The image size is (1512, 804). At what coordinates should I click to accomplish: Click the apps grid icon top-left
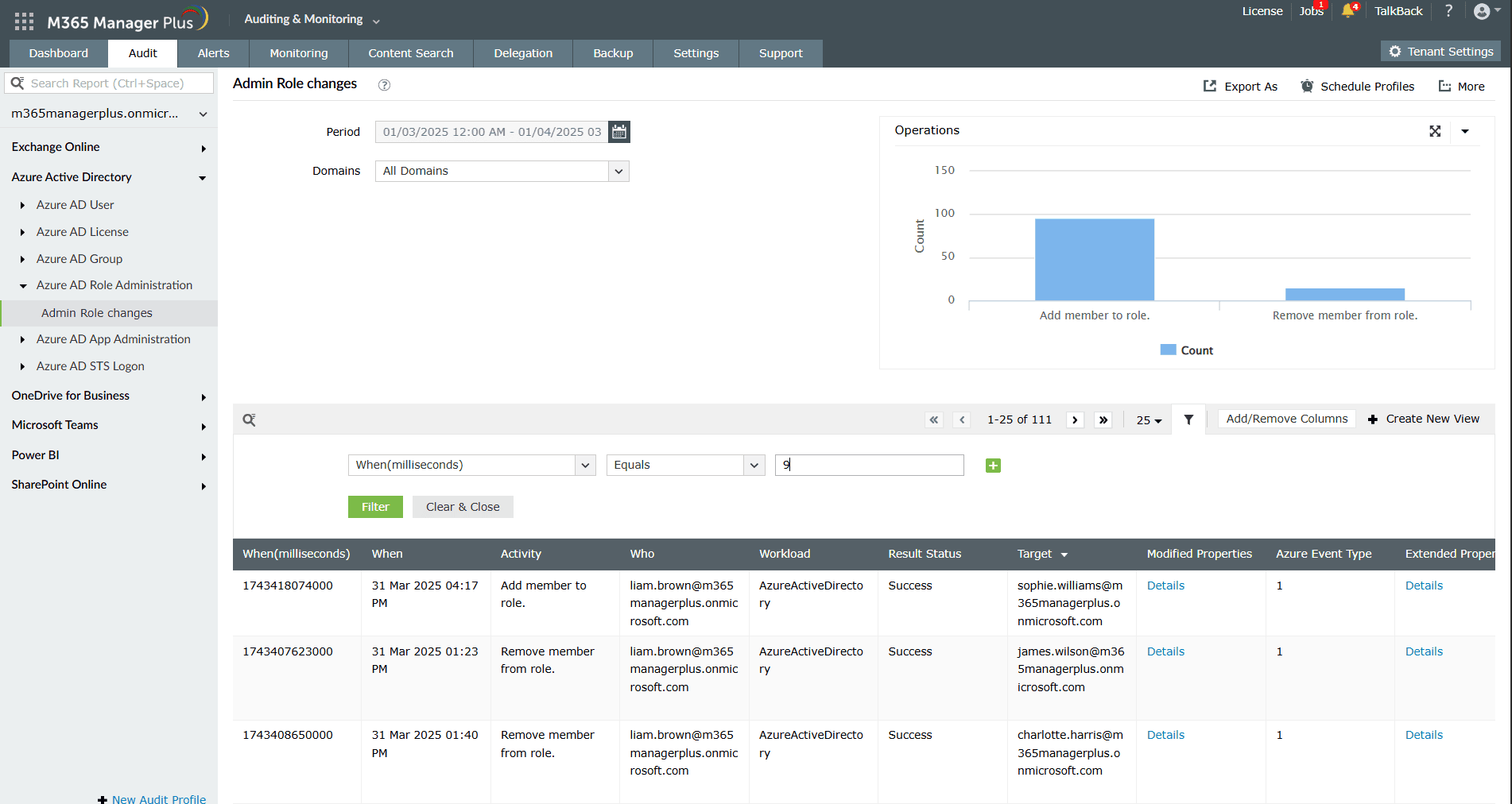(23, 20)
